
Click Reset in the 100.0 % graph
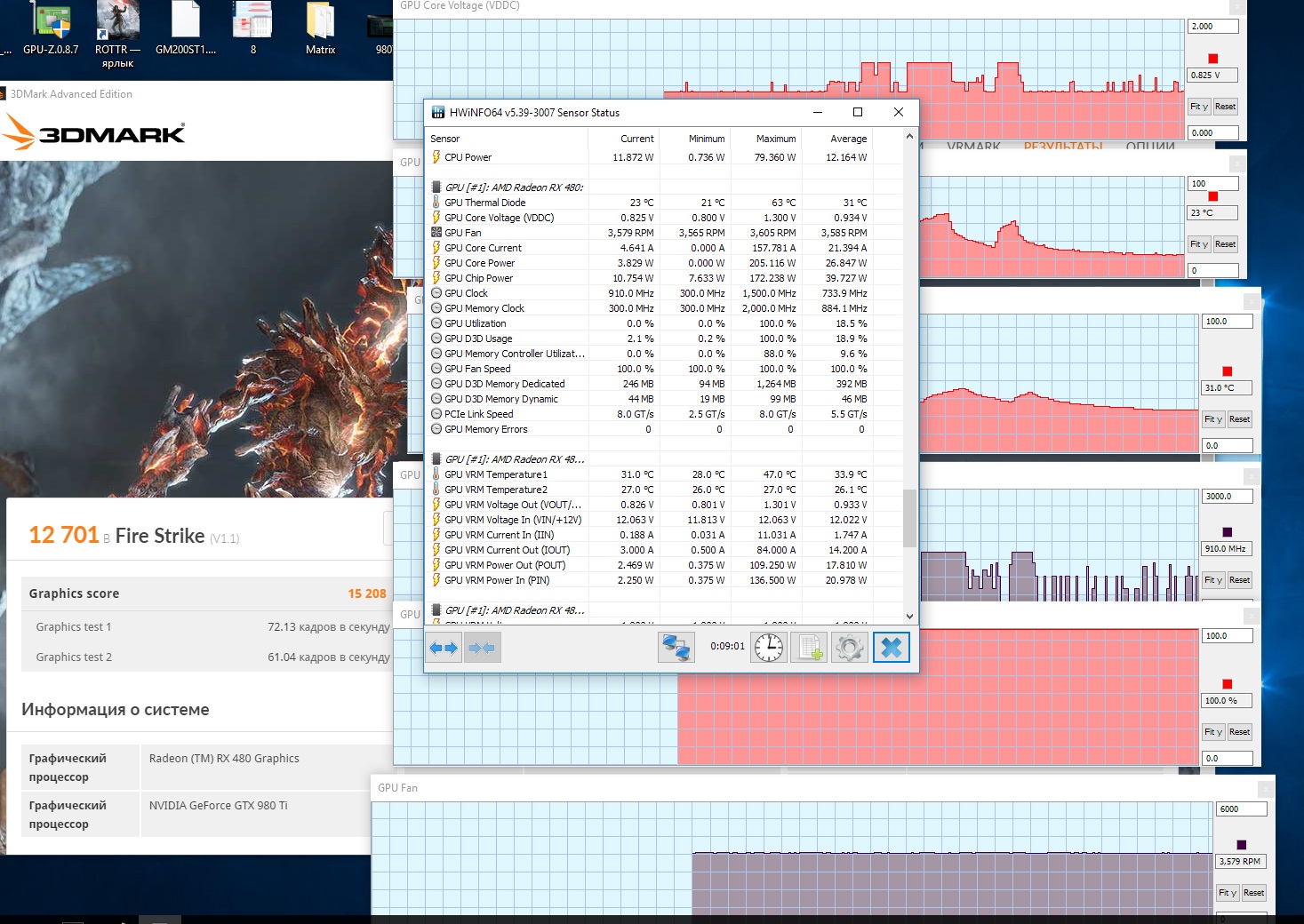click(x=1239, y=732)
